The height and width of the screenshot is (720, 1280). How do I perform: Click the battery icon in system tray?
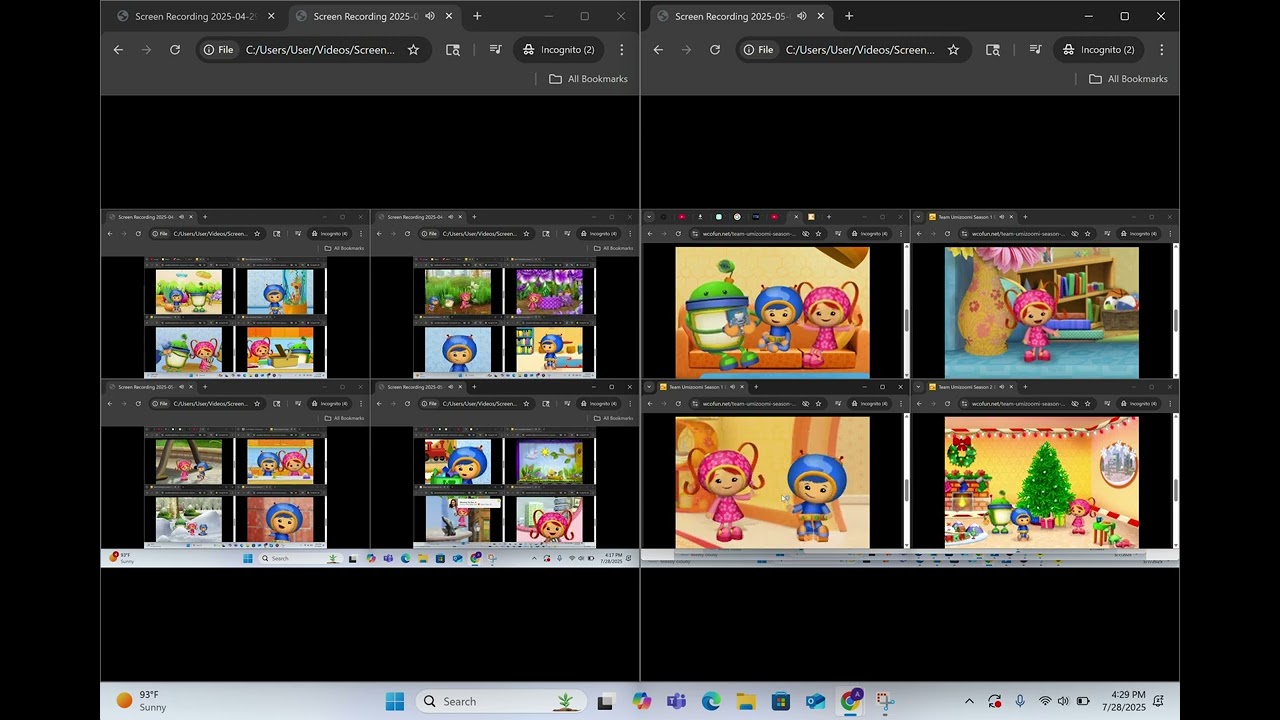(1083, 701)
